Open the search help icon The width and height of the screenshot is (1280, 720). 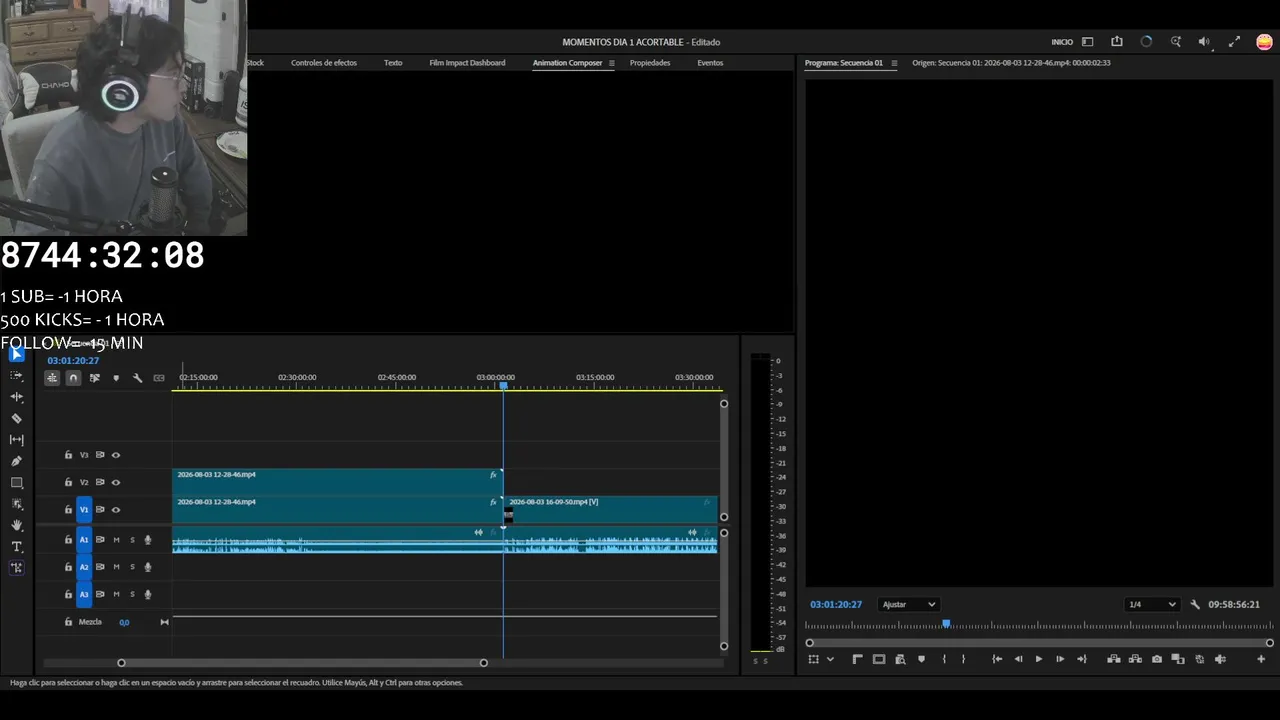tap(1176, 42)
